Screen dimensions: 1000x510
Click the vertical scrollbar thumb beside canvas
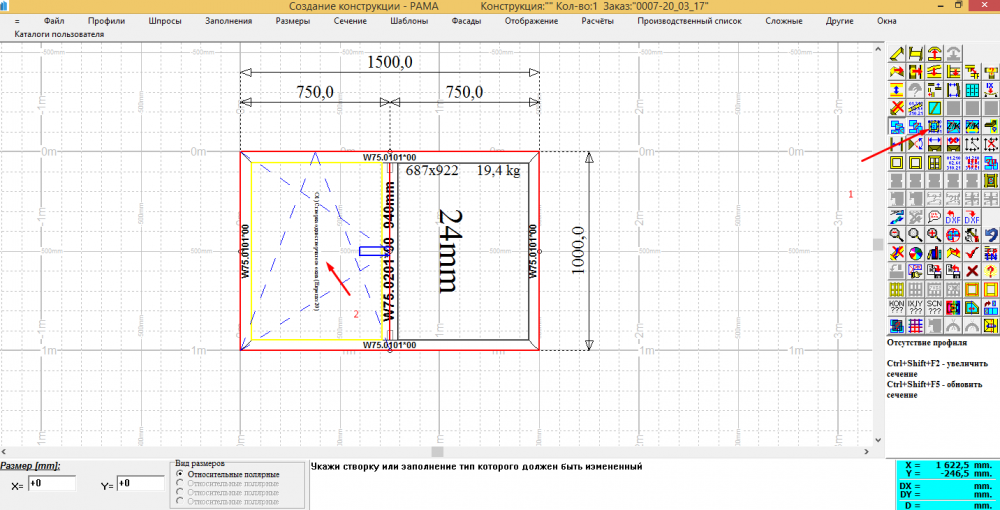pos(878,245)
